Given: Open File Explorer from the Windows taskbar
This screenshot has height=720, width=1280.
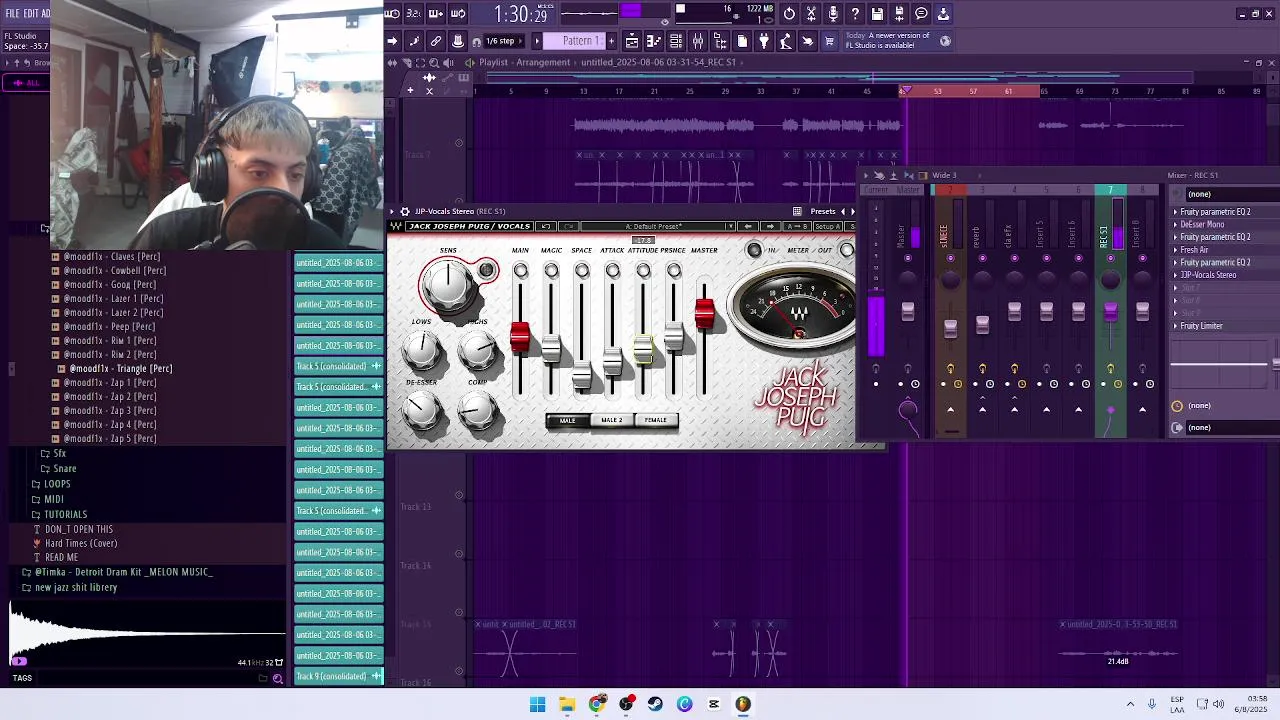Looking at the screenshot, I should [x=567, y=704].
